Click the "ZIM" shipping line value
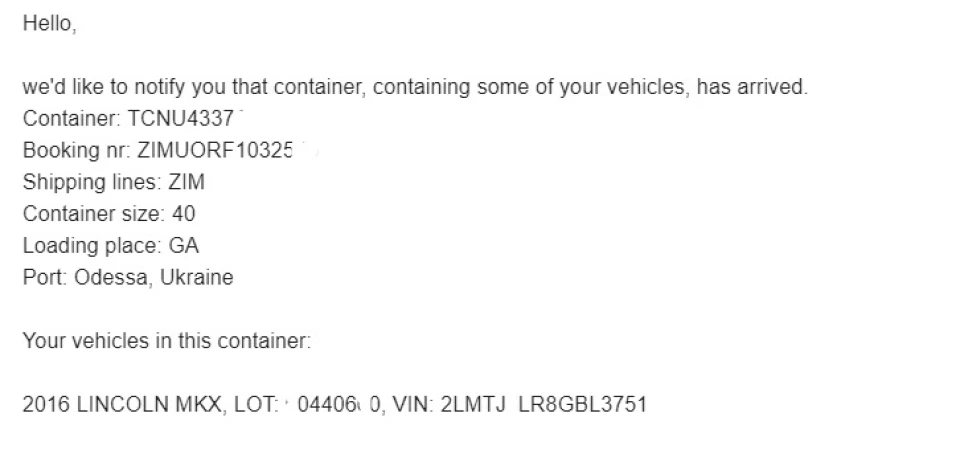The height and width of the screenshot is (458, 960). click(x=187, y=182)
